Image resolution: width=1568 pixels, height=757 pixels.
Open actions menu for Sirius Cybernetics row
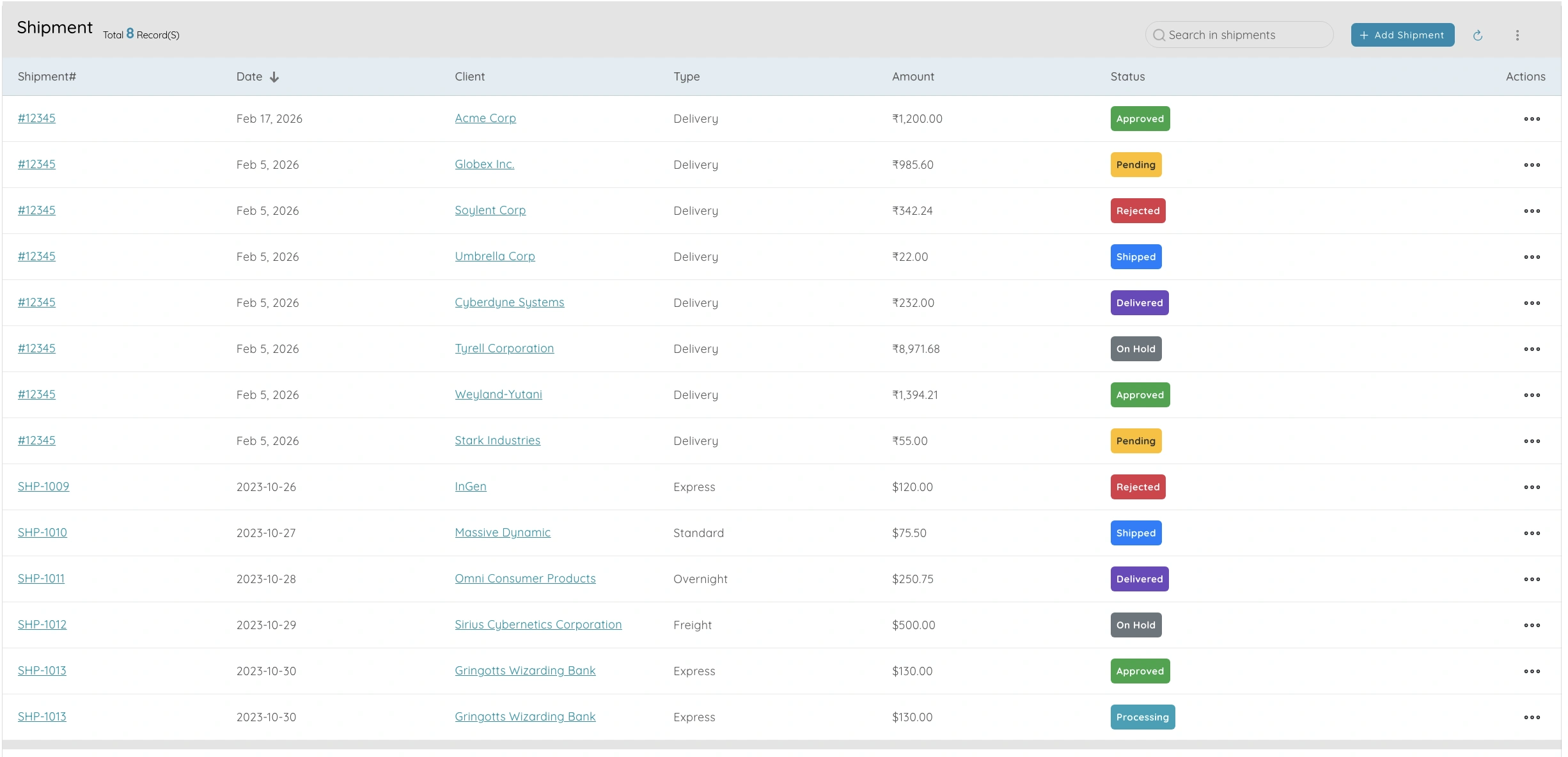1532,625
